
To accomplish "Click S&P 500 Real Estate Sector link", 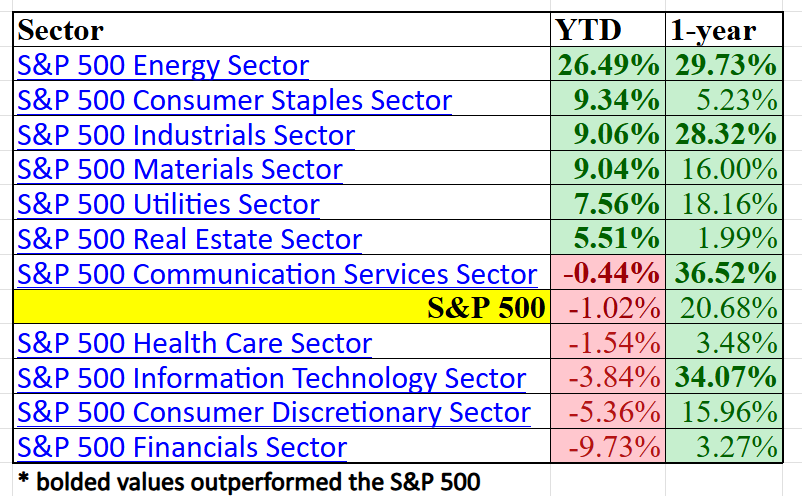I will pyautogui.click(x=190, y=239).
